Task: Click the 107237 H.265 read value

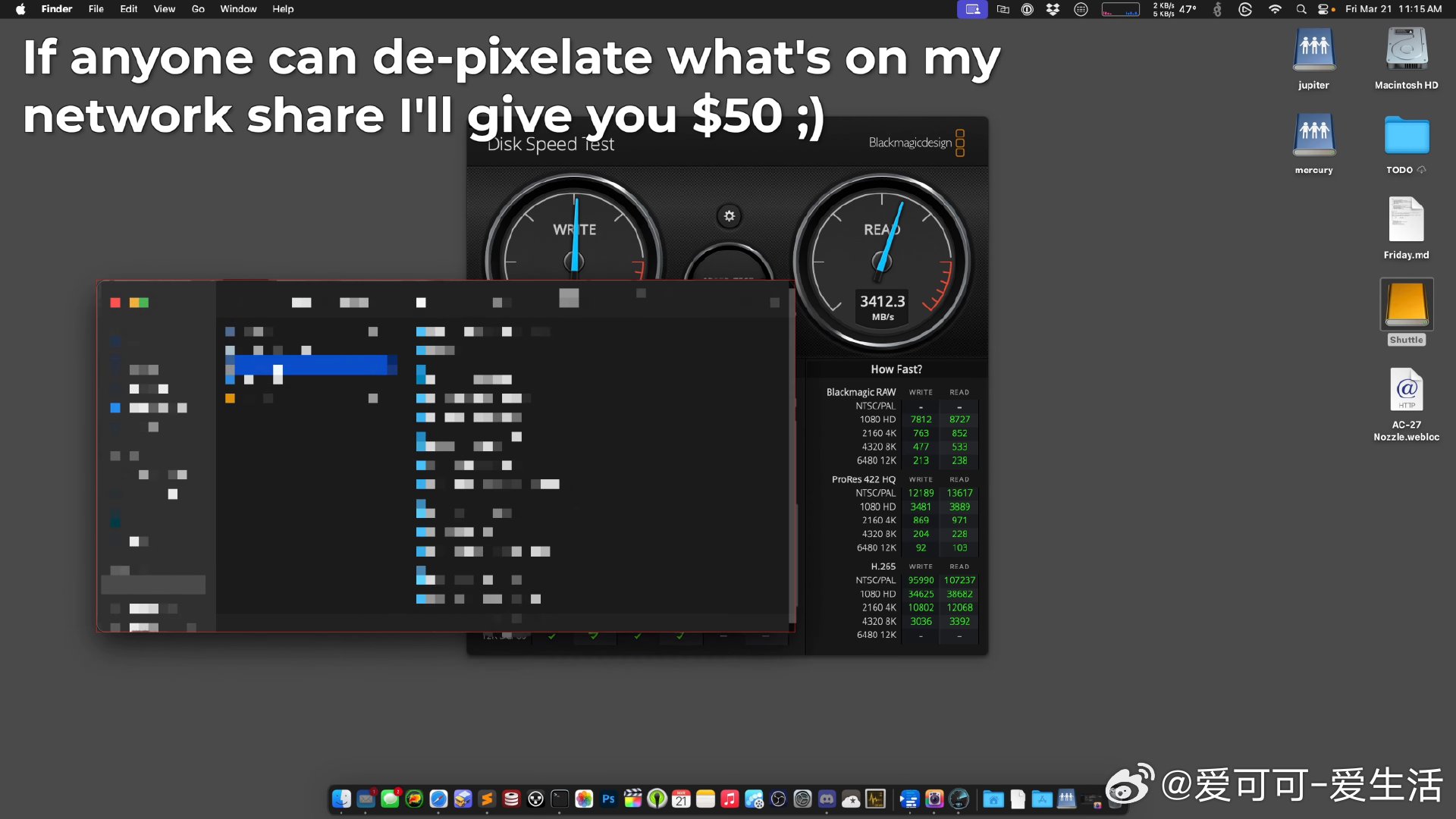Action: pyautogui.click(x=959, y=580)
